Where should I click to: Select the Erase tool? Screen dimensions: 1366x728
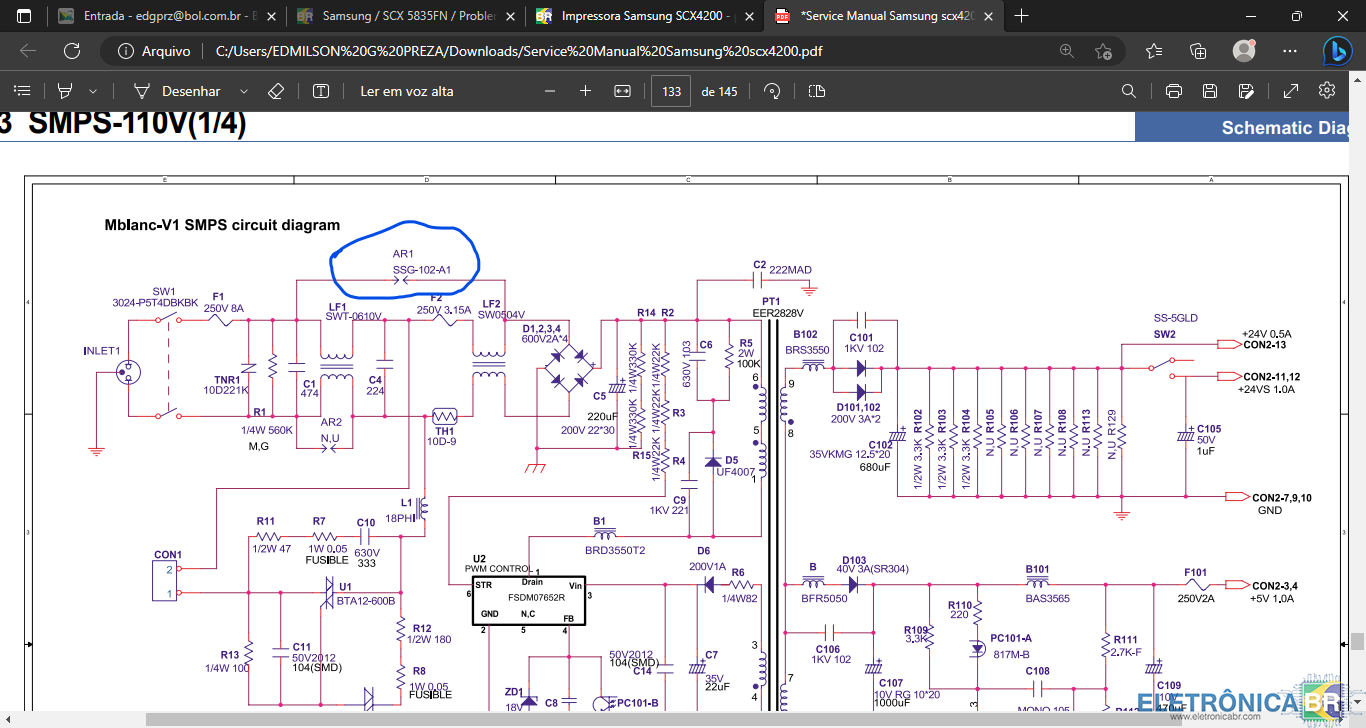[x=277, y=91]
